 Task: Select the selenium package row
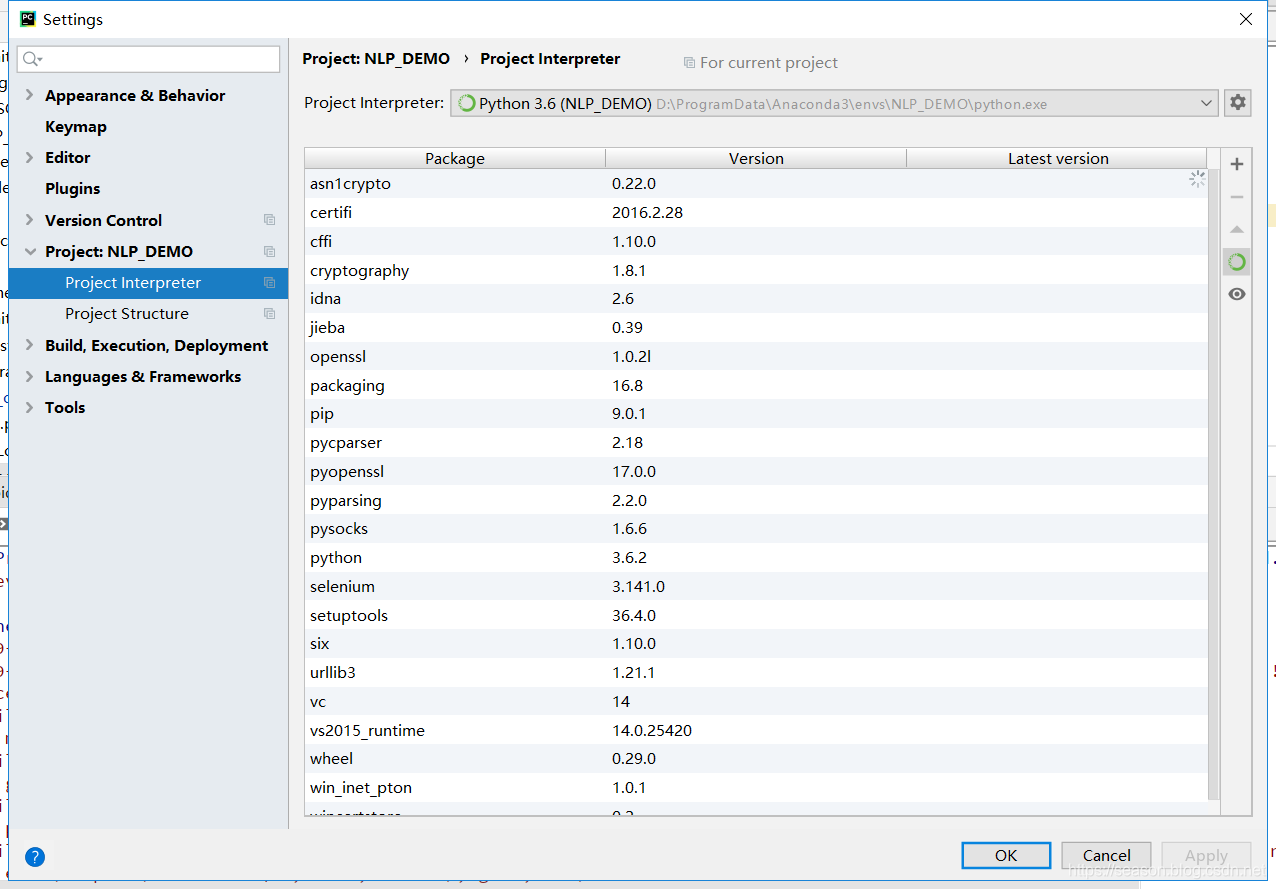[x=756, y=586]
